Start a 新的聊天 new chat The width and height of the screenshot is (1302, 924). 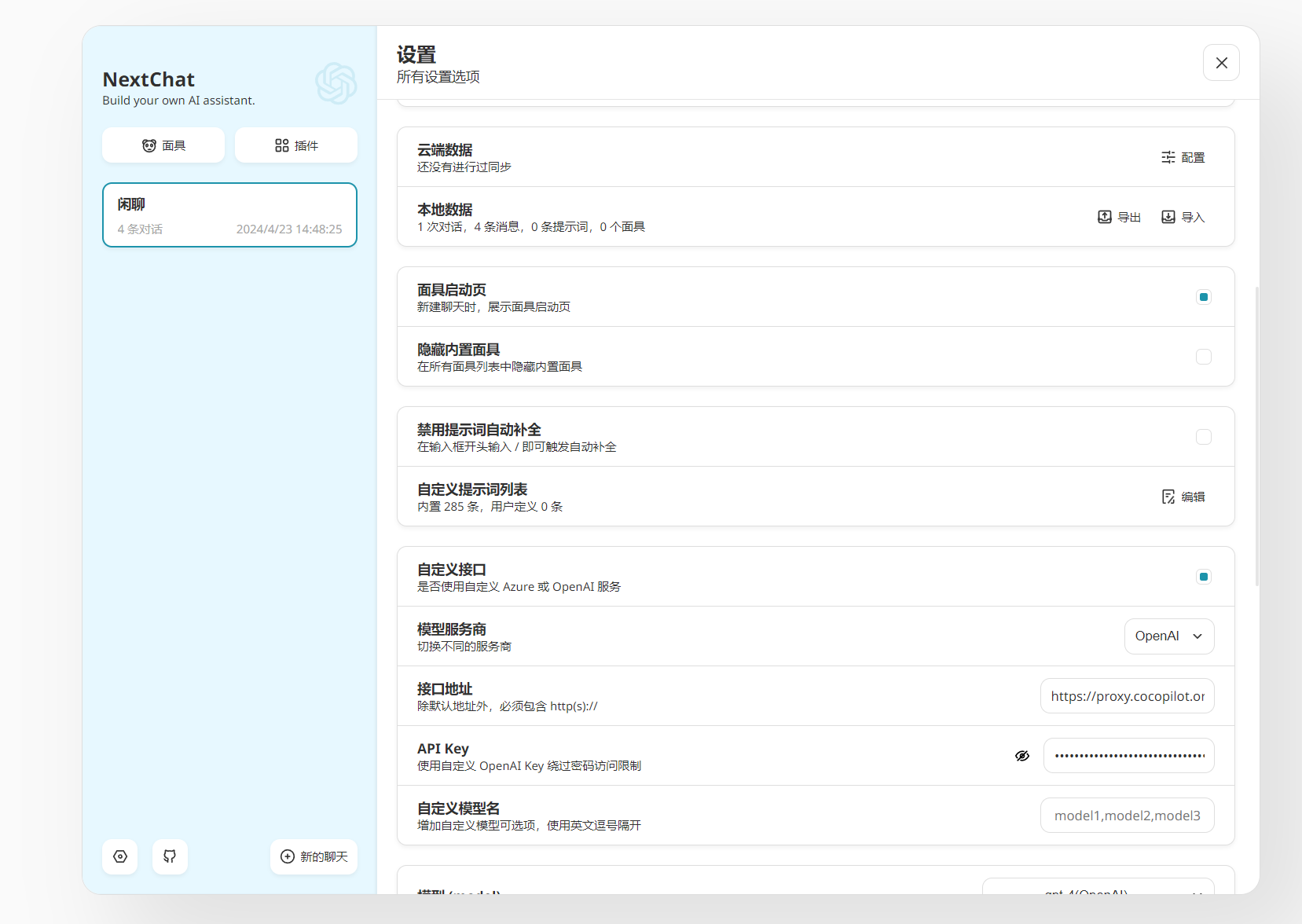pos(314,856)
